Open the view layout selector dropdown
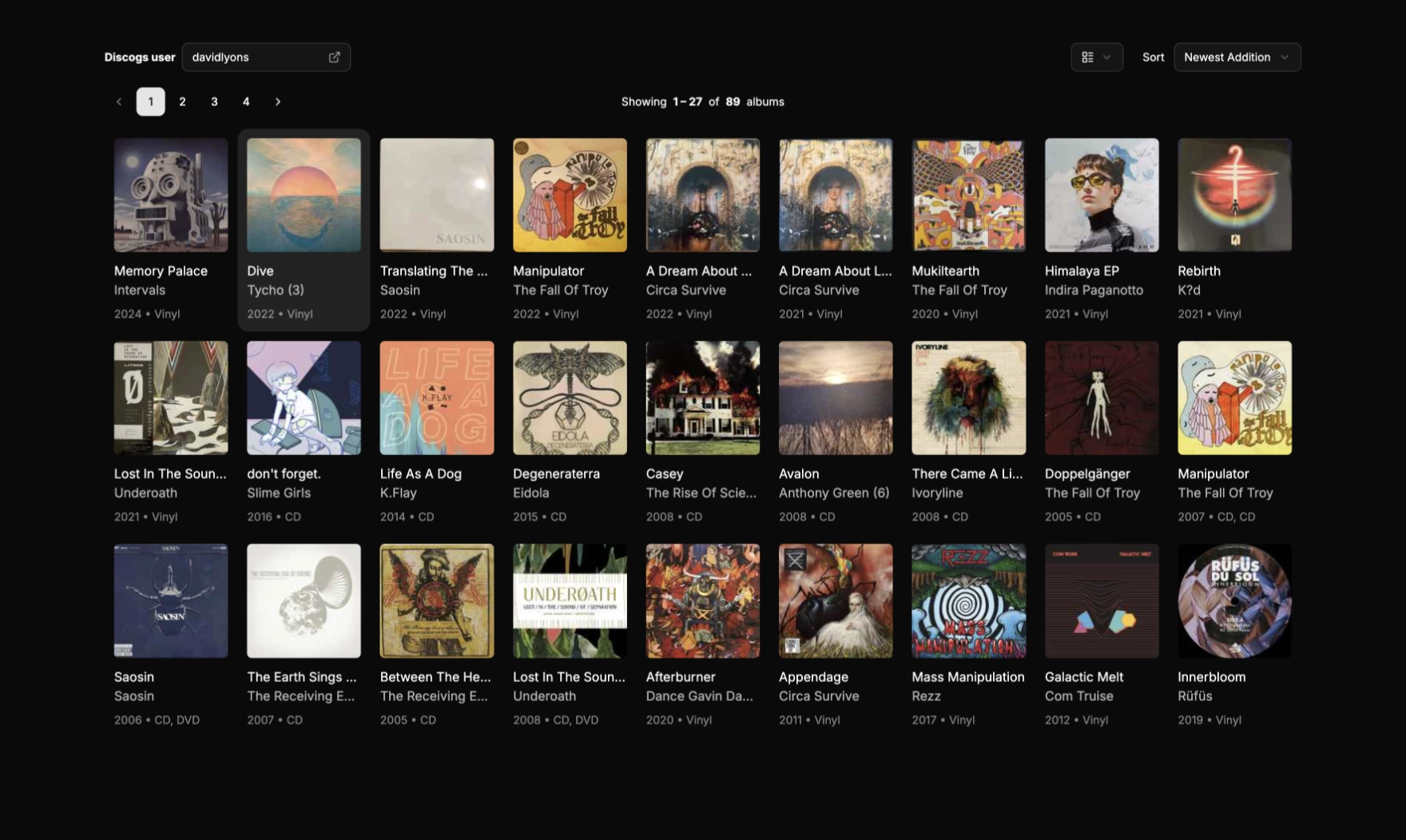Viewport: 1406px width, 840px height. (1096, 57)
